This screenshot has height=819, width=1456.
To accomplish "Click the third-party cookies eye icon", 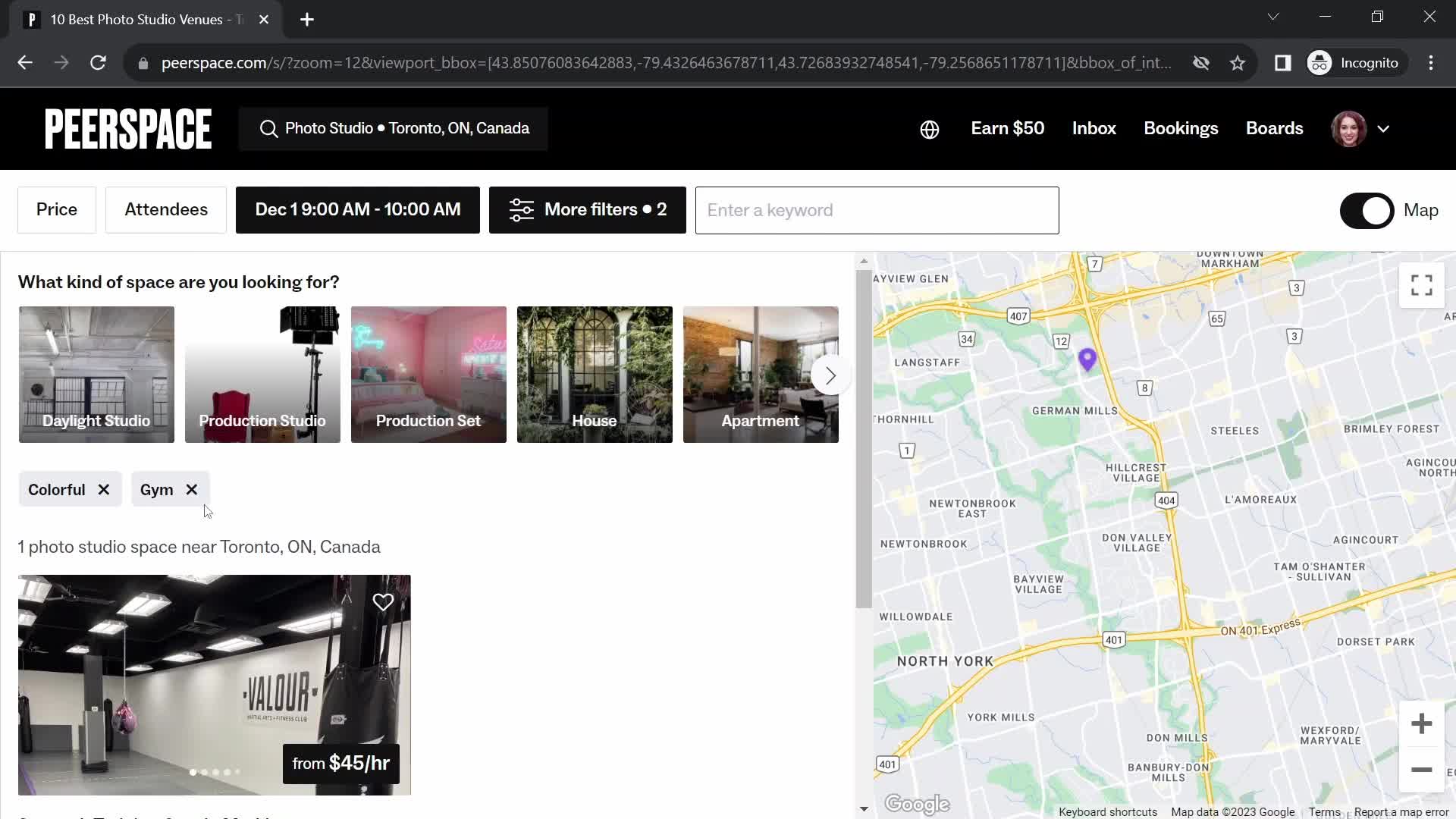I will (x=1201, y=63).
